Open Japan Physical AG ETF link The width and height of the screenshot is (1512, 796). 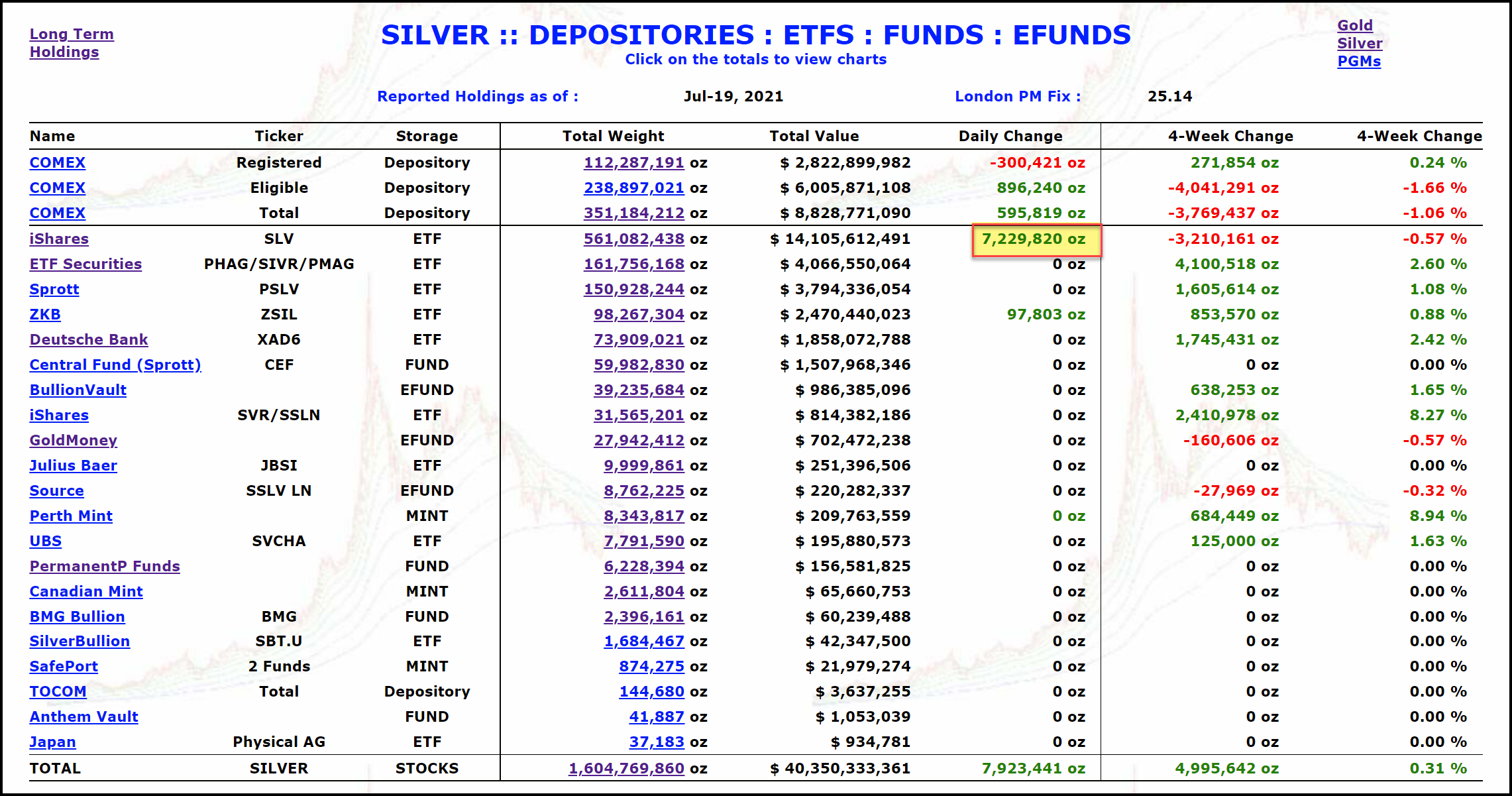pos(52,742)
